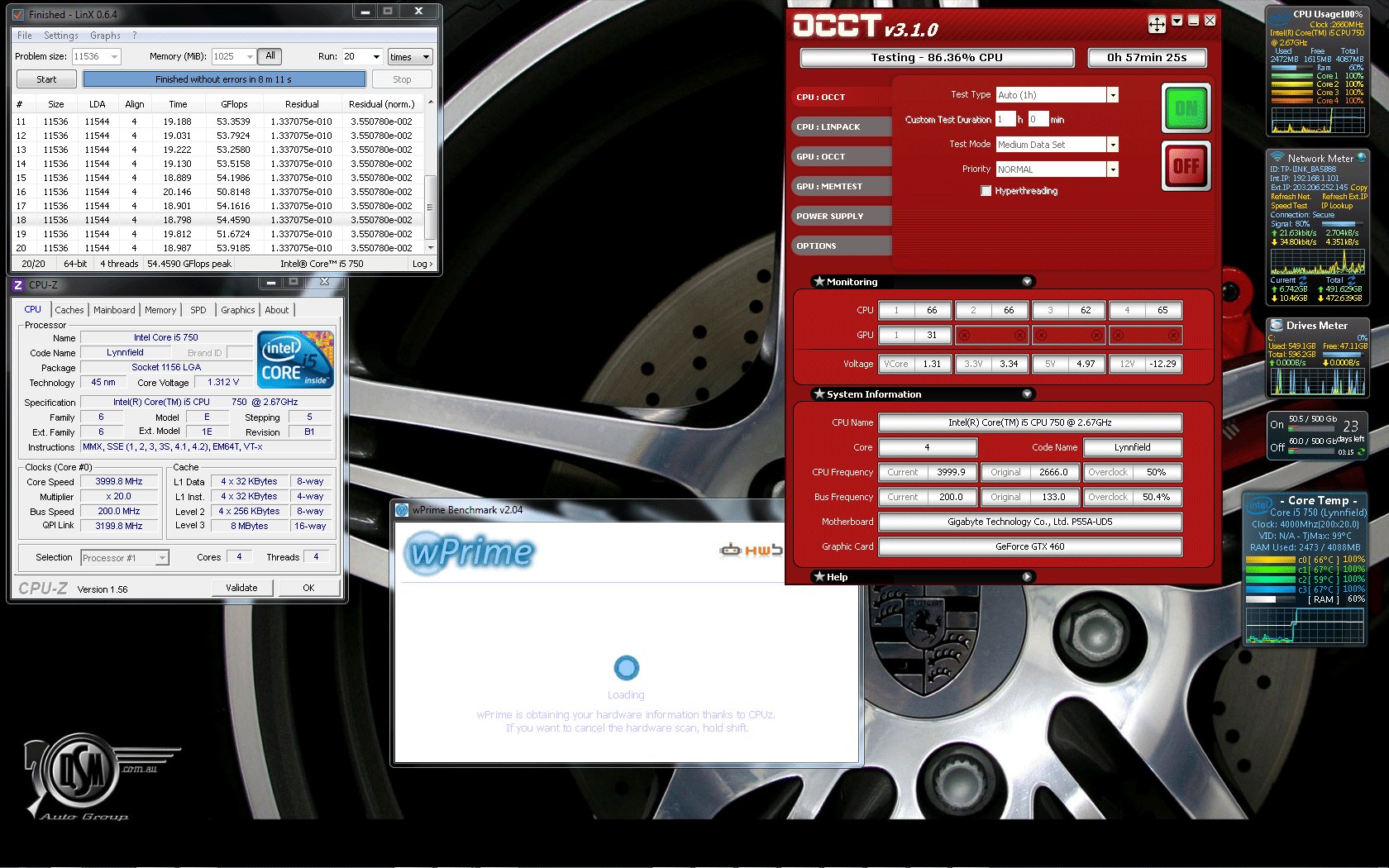Click the Custom Test Duration hours field
Viewport: 1389px width, 868px height.
click(x=1005, y=119)
